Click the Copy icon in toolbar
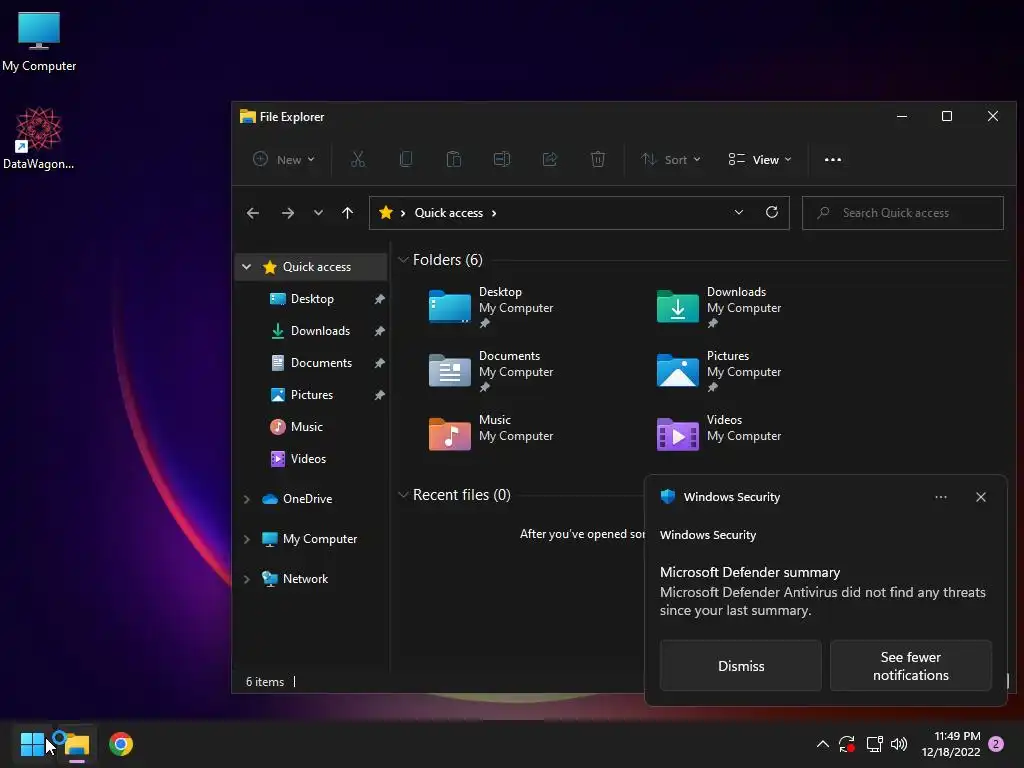The image size is (1024, 768). pyautogui.click(x=406, y=159)
